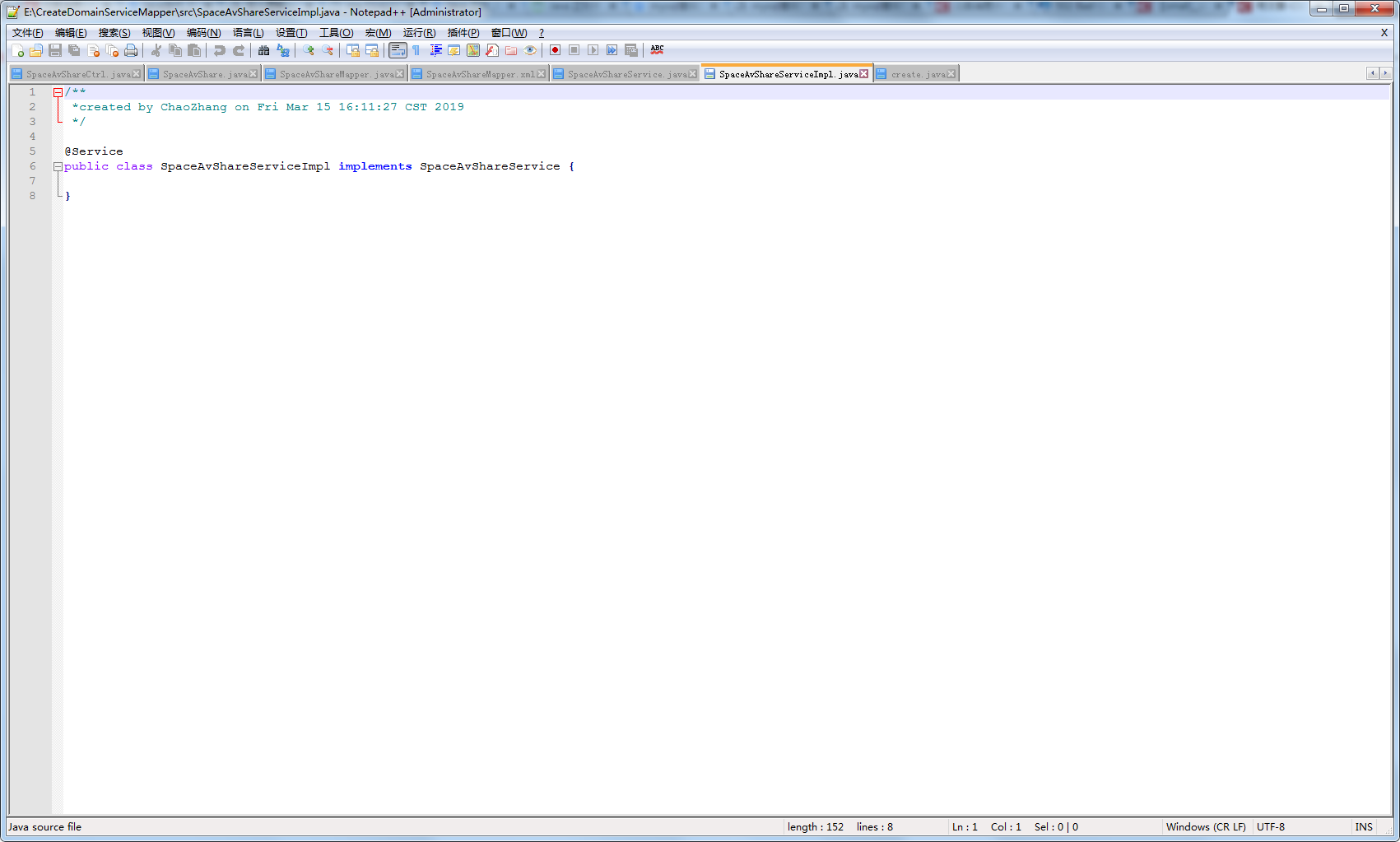
Task: Save the currently recorded macro icon
Action: (631, 50)
